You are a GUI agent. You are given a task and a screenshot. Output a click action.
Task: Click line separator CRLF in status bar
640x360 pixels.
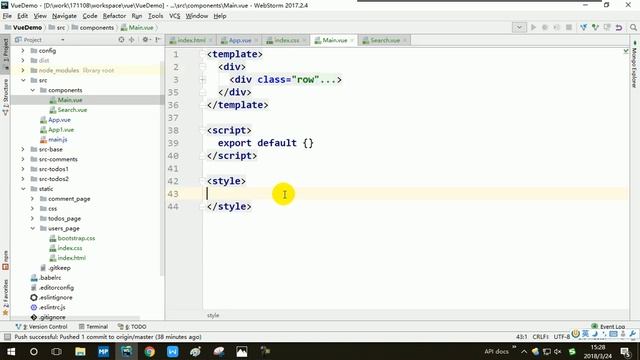click(540, 337)
